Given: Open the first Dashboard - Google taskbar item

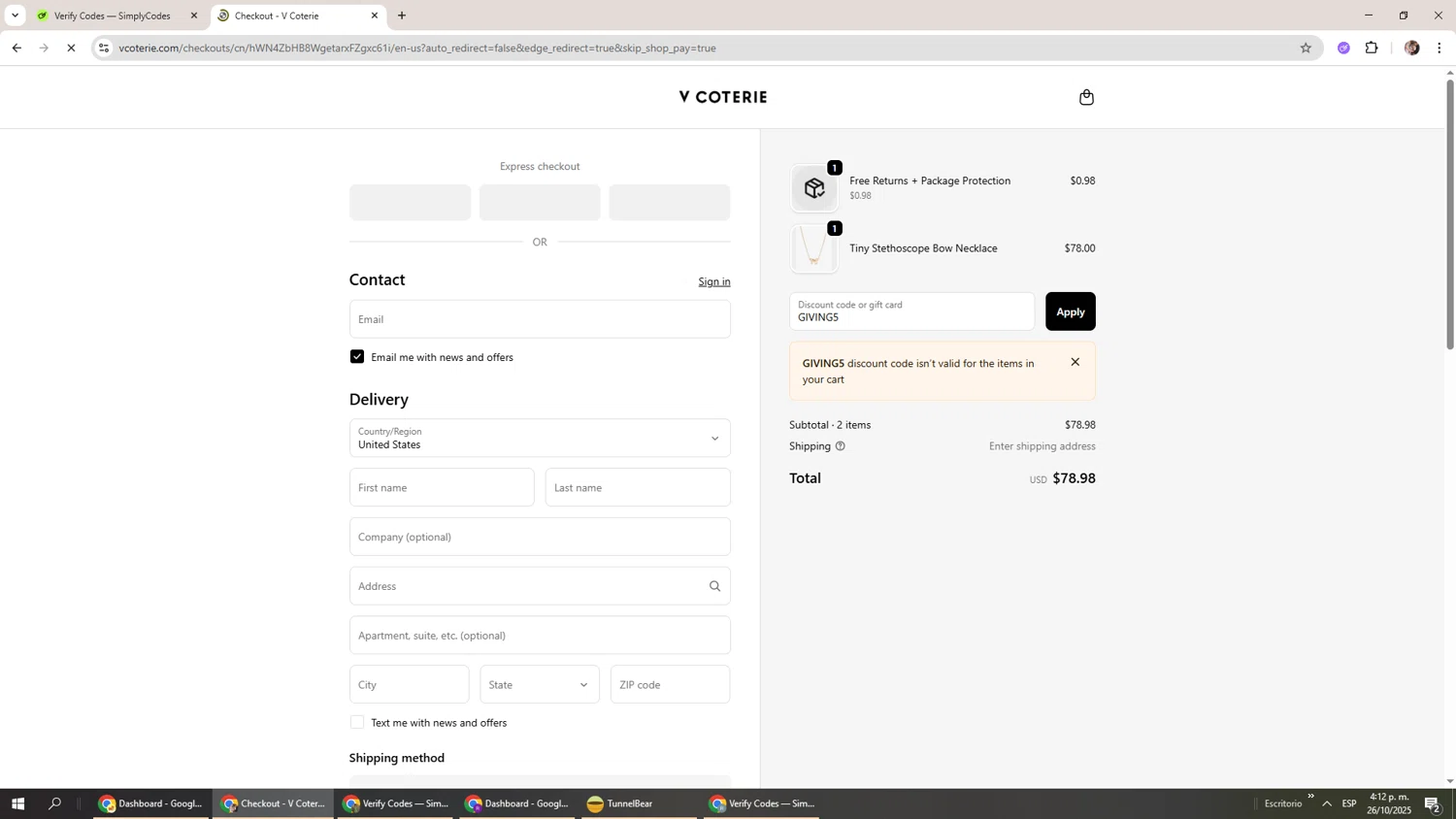Looking at the screenshot, I should (x=151, y=803).
